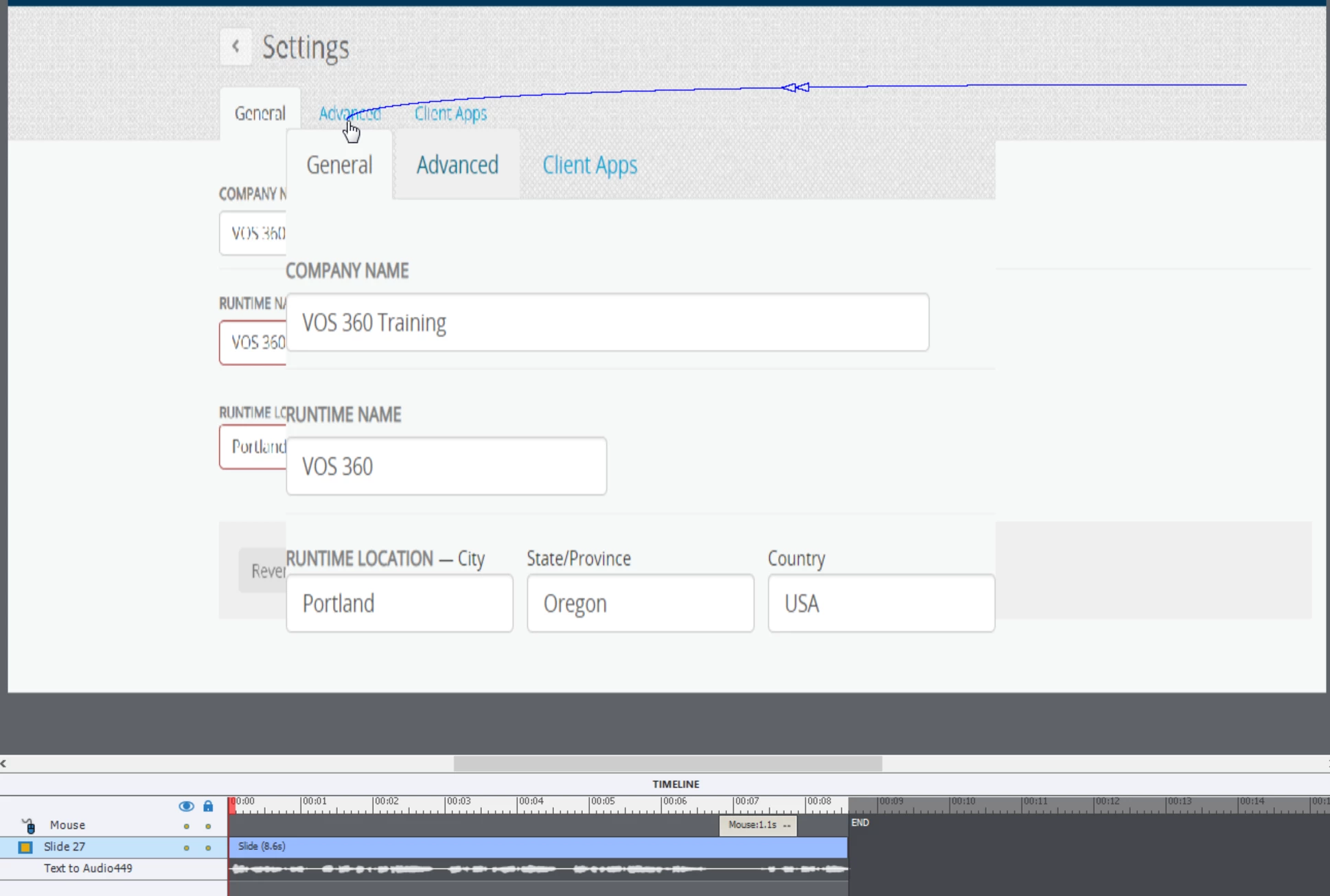Toggle the visibility dot on the Slide 27 layer

tap(186, 848)
